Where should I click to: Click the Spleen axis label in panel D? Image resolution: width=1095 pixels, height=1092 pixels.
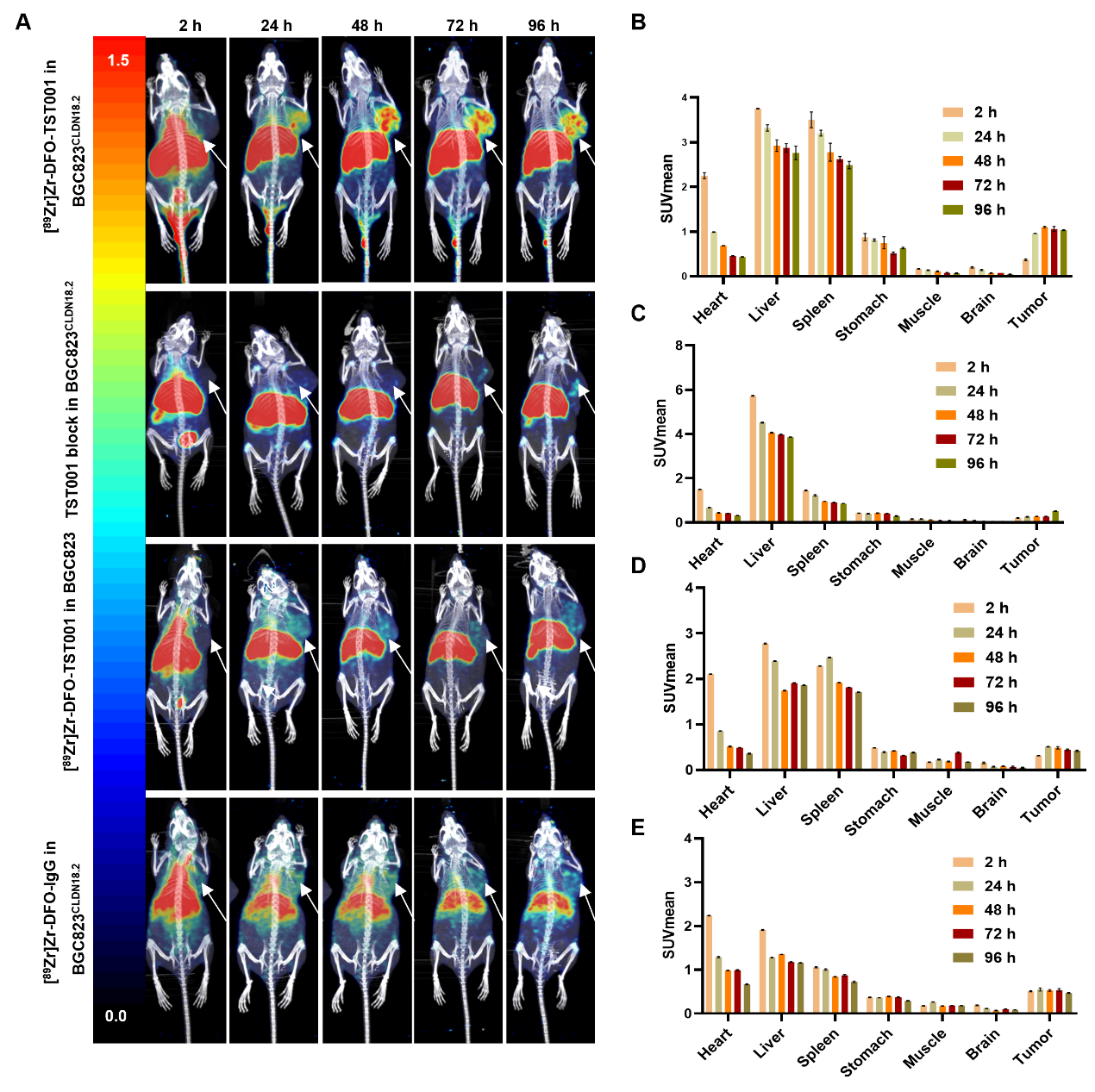[x=822, y=807]
